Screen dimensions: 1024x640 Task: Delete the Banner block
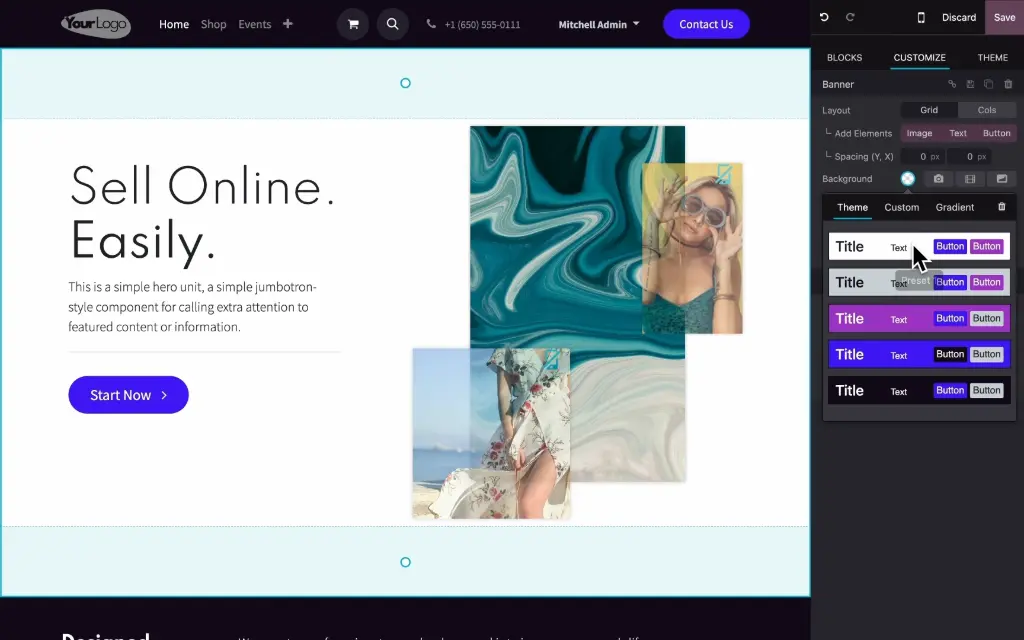pos(1008,84)
